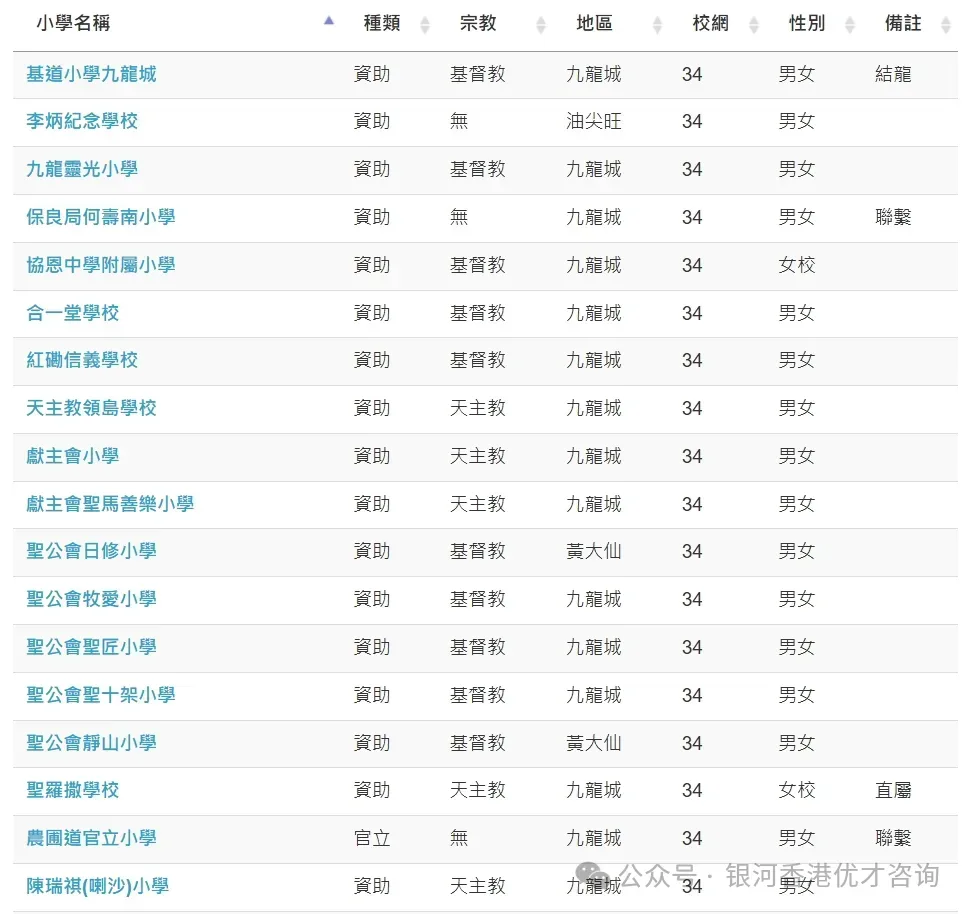Open 基道小學九龍城 school link
Image resolution: width=970 pixels, height=914 pixels.
click(x=91, y=74)
